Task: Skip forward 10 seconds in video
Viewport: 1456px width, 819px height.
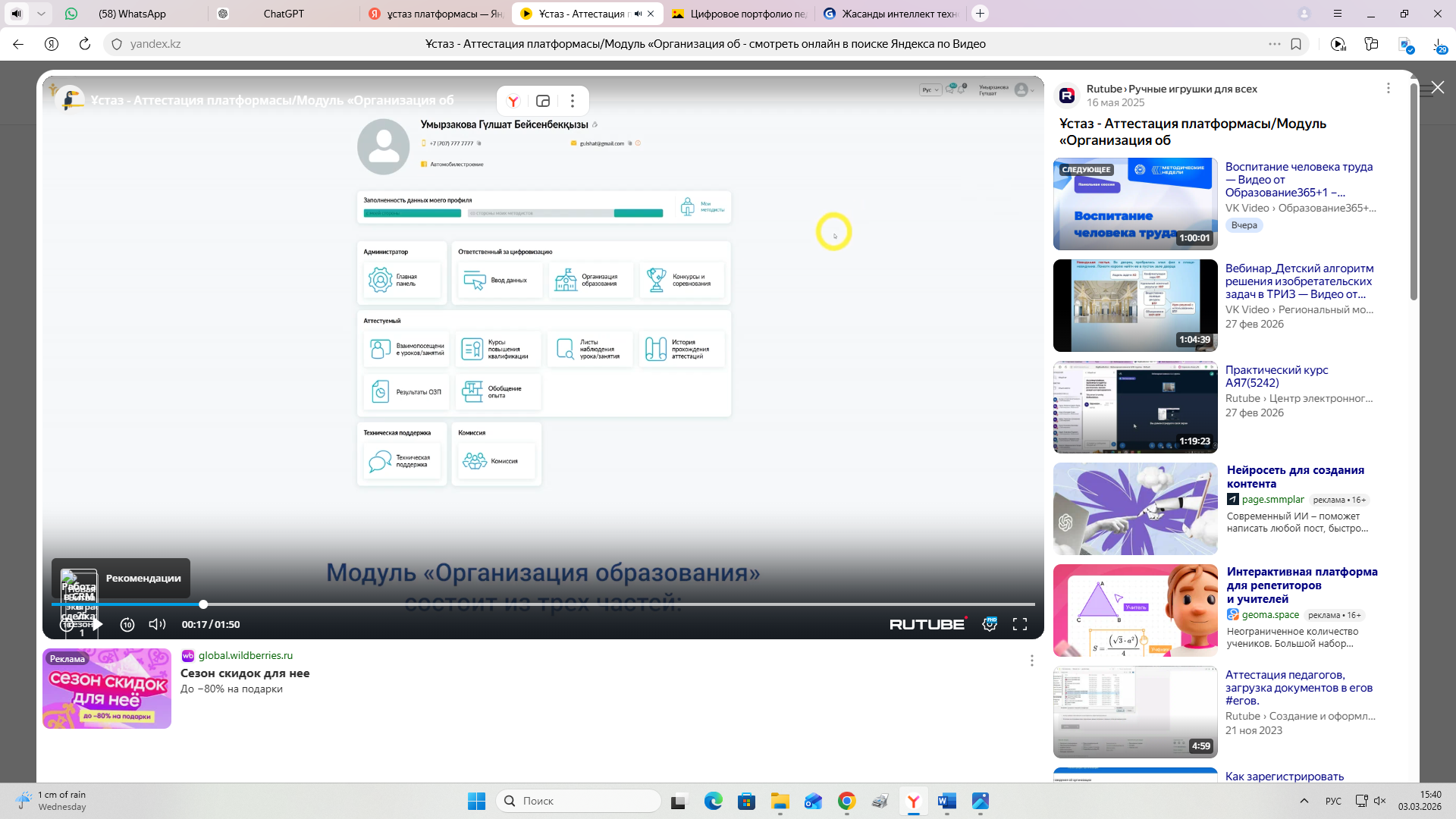Action: click(127, 624)
